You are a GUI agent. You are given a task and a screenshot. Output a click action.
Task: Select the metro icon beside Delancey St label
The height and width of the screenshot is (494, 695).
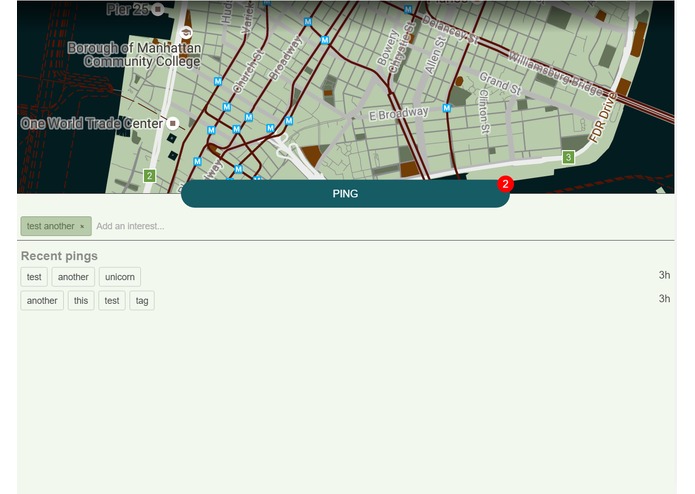pos(408,9)
